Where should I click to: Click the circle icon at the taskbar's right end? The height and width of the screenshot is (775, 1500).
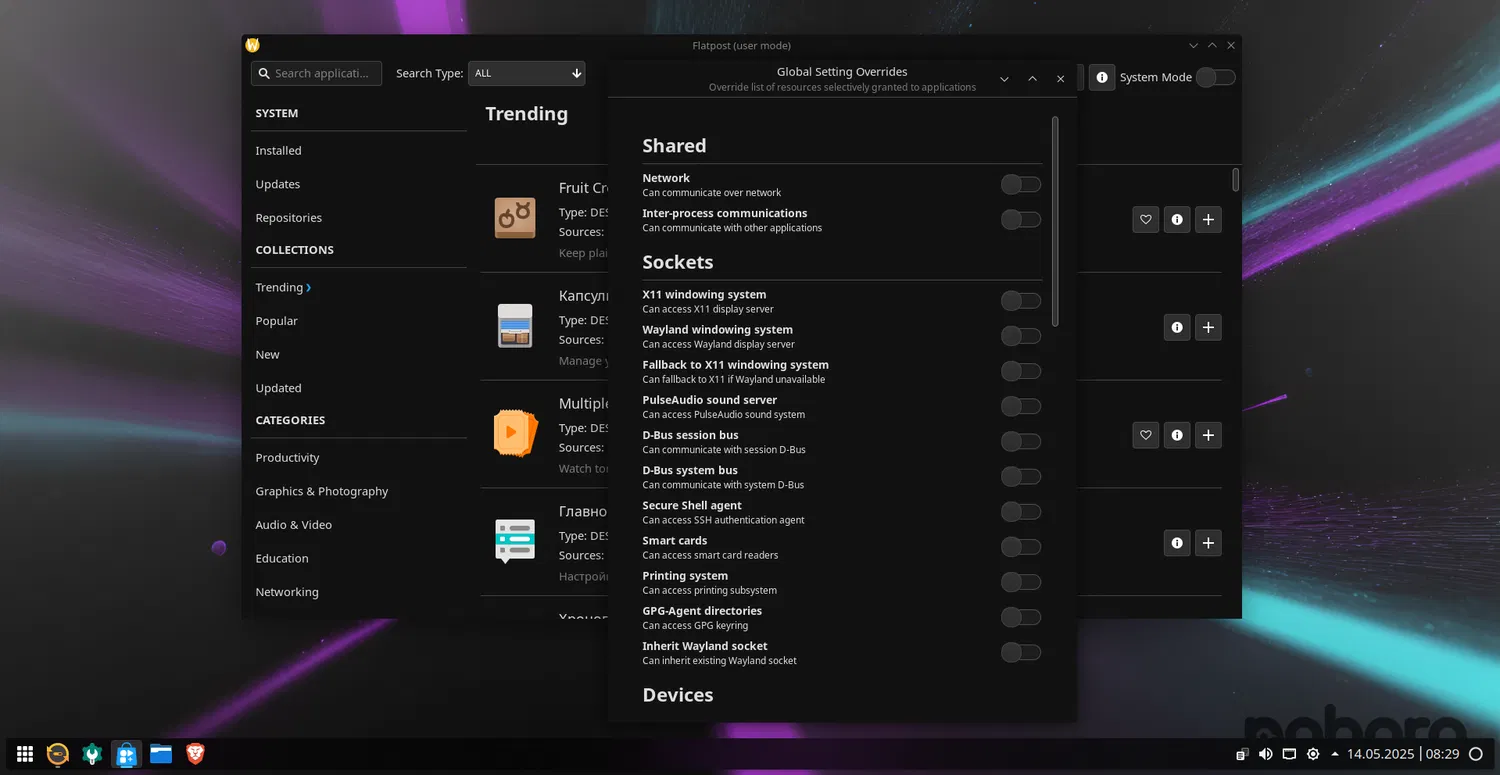1476,754
